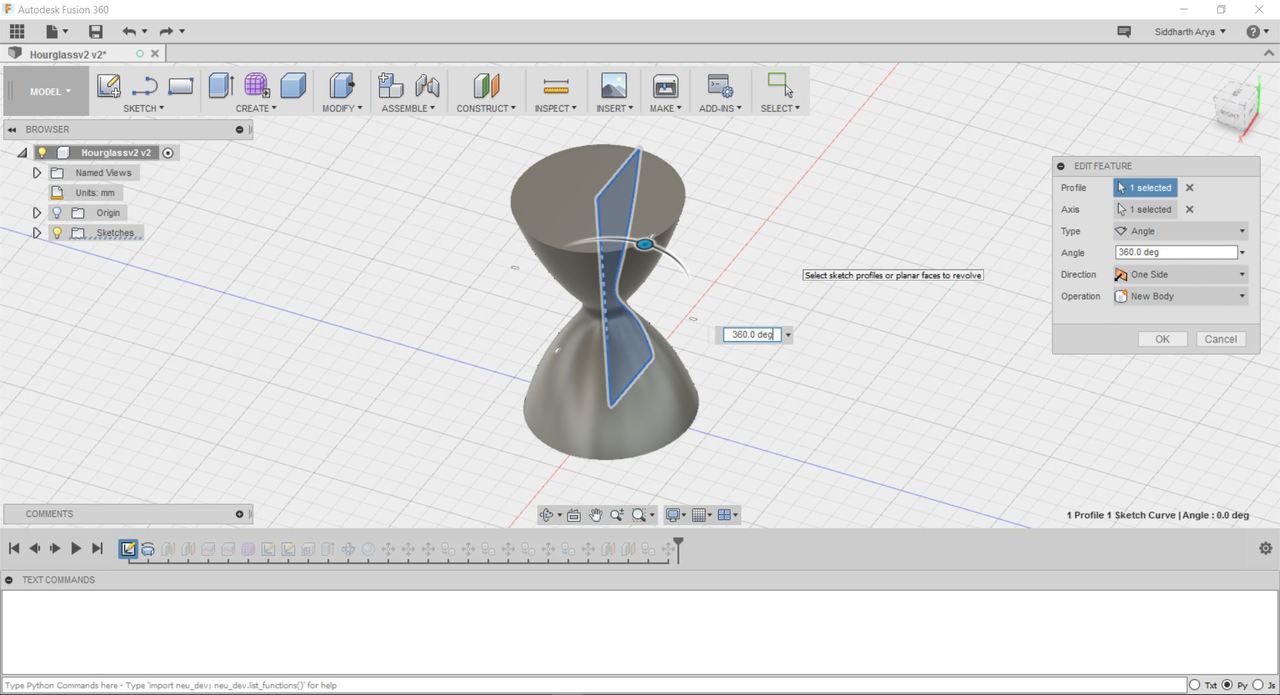Collapse the Hourglassv2 v2 root node

(22, 153)
